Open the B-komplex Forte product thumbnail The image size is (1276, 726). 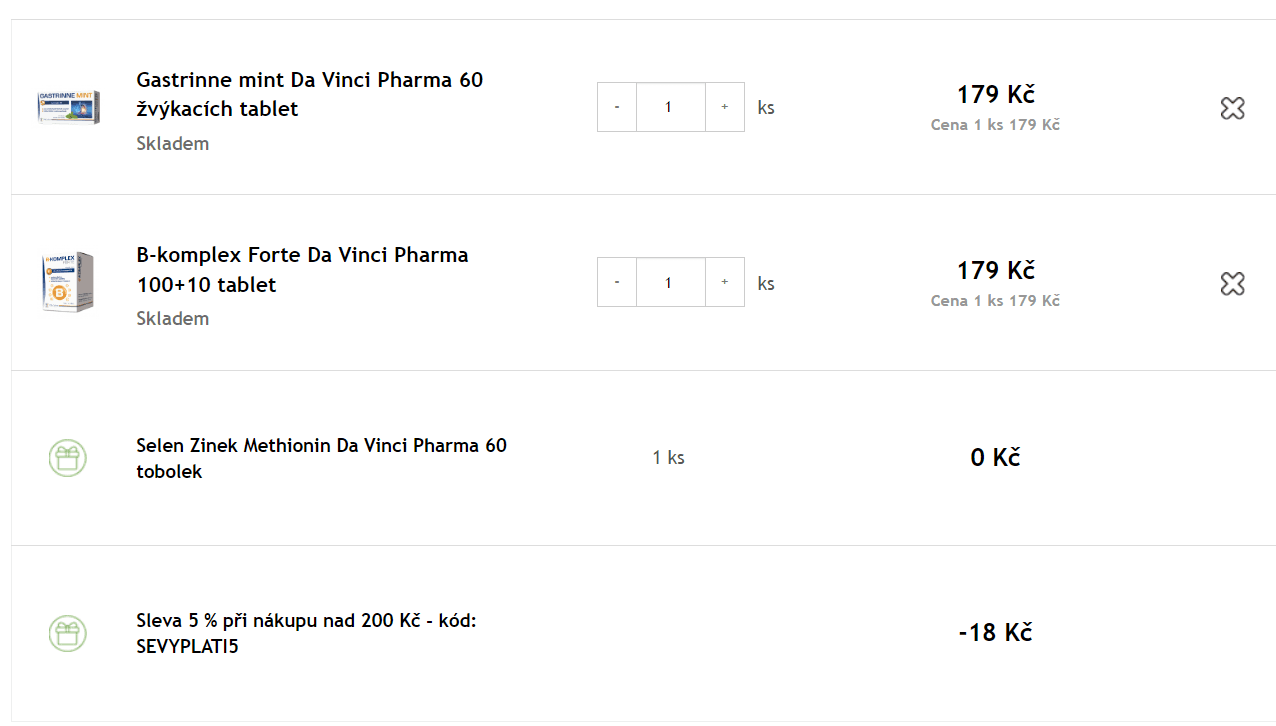tap(68, 282)
